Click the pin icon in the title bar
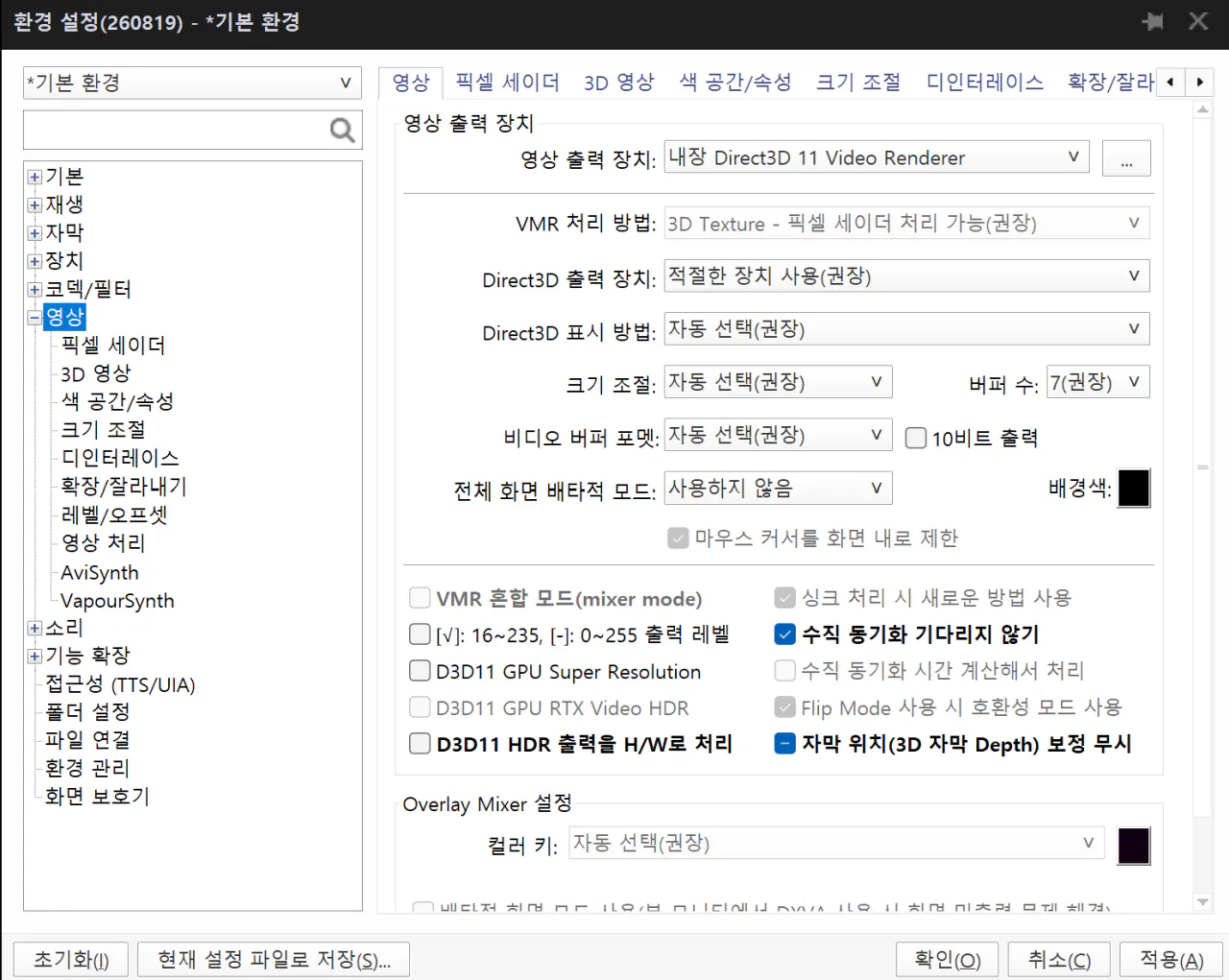 pyautogui.click(x=1152, y=21)
